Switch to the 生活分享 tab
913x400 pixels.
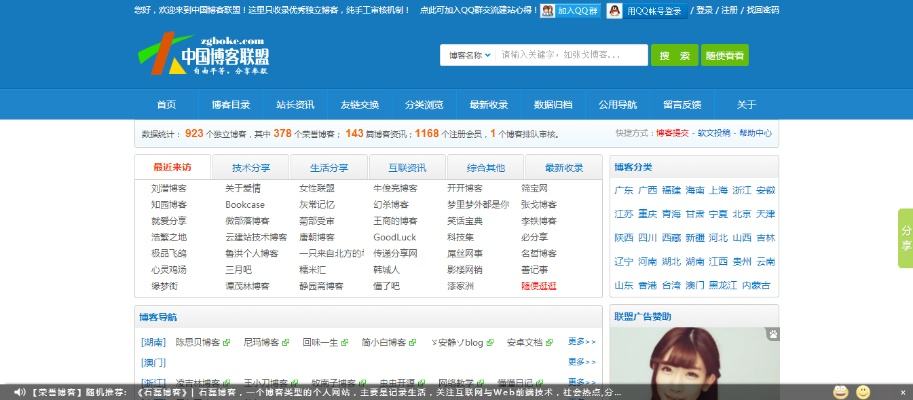pyautogui.click(x=329, y=168)
